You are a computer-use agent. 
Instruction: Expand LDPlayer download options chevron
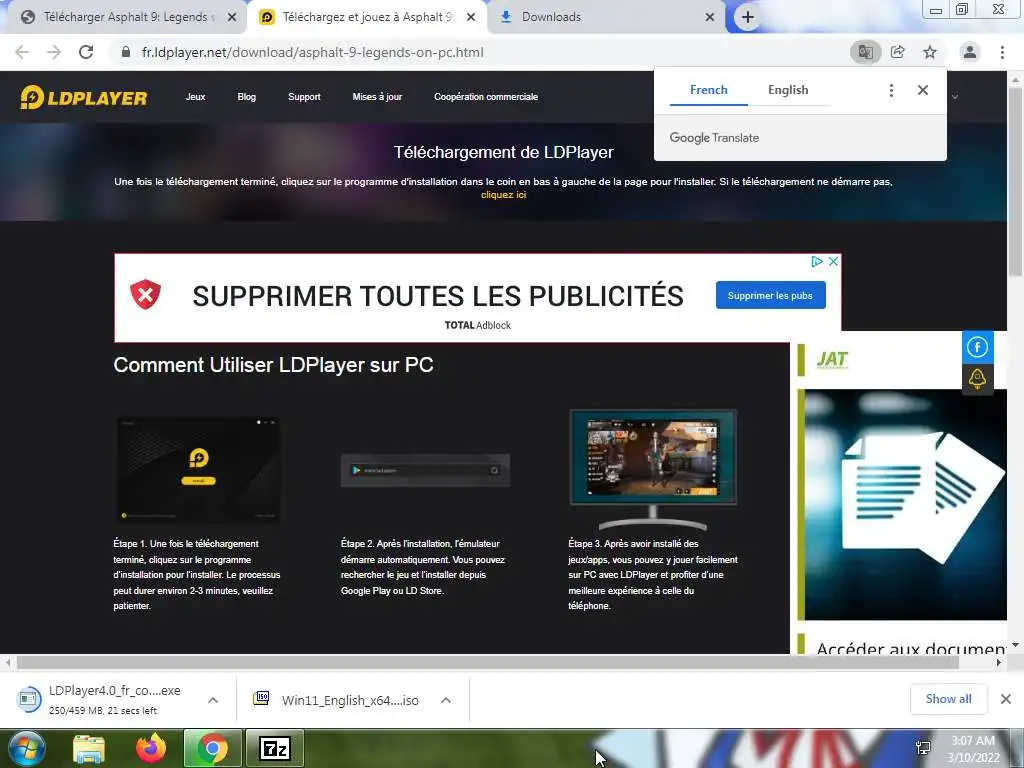[213, 700]
